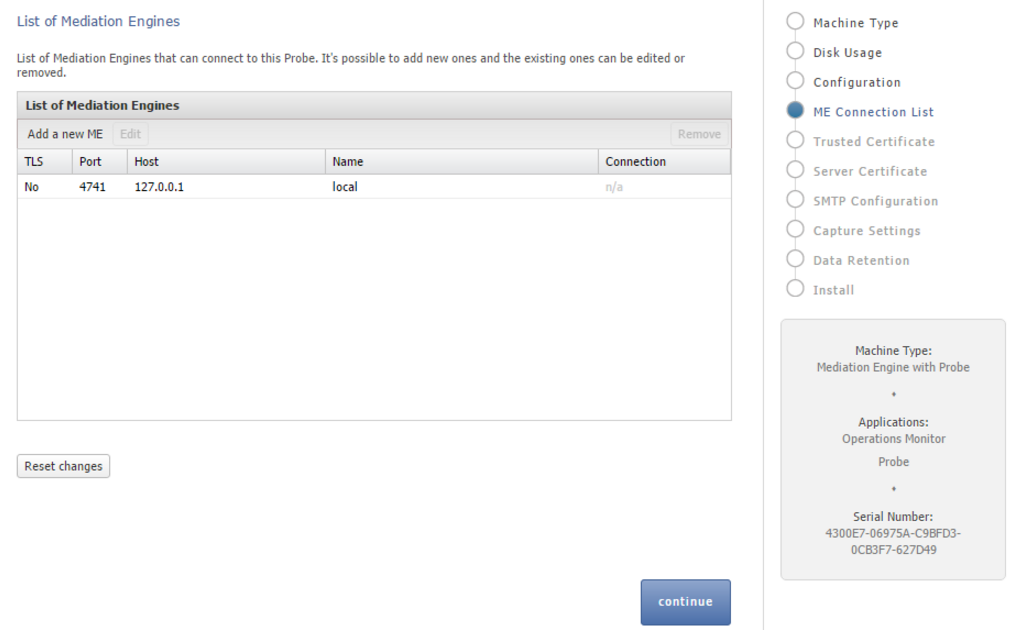
Task: Click the Install step circle
Action: (x=795, y=289)
